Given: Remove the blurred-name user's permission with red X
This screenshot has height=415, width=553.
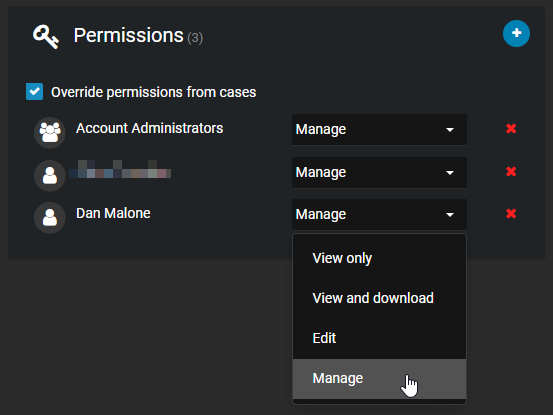Looking at the screenshot, I should coord(511,172).
